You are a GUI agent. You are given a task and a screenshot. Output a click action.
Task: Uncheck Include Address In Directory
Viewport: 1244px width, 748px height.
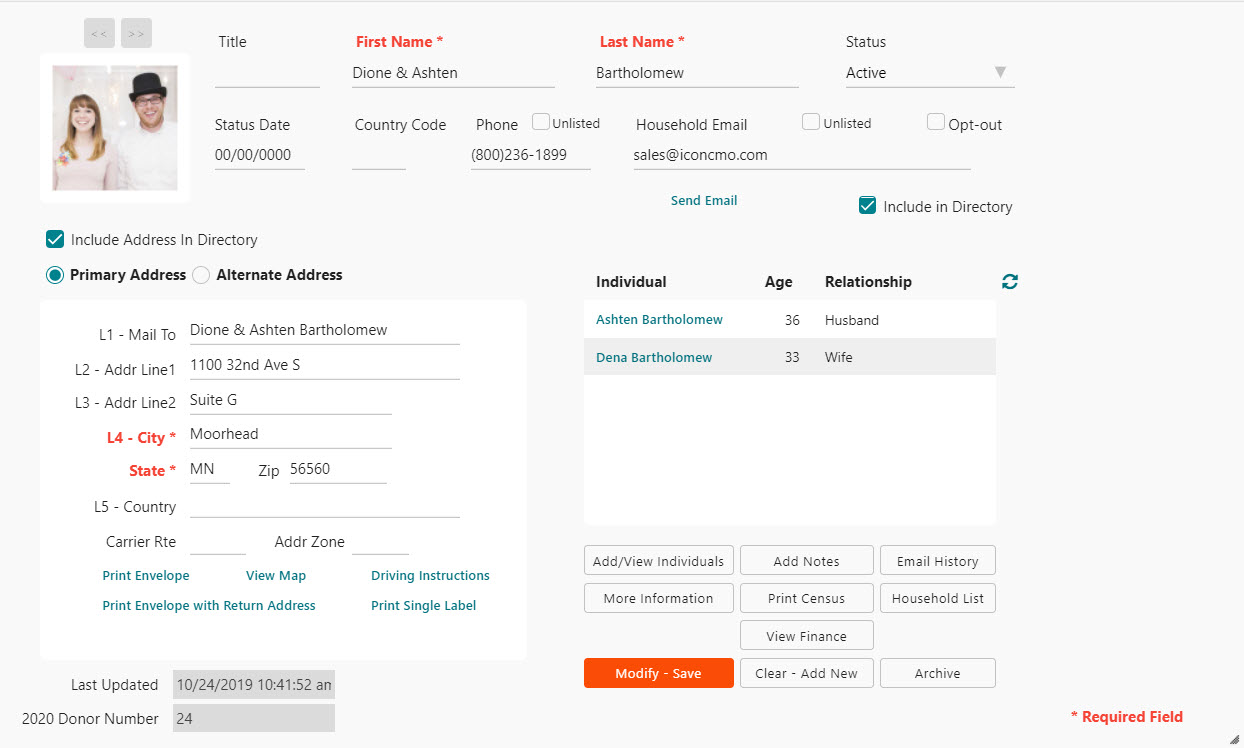[x=55, y=240]
